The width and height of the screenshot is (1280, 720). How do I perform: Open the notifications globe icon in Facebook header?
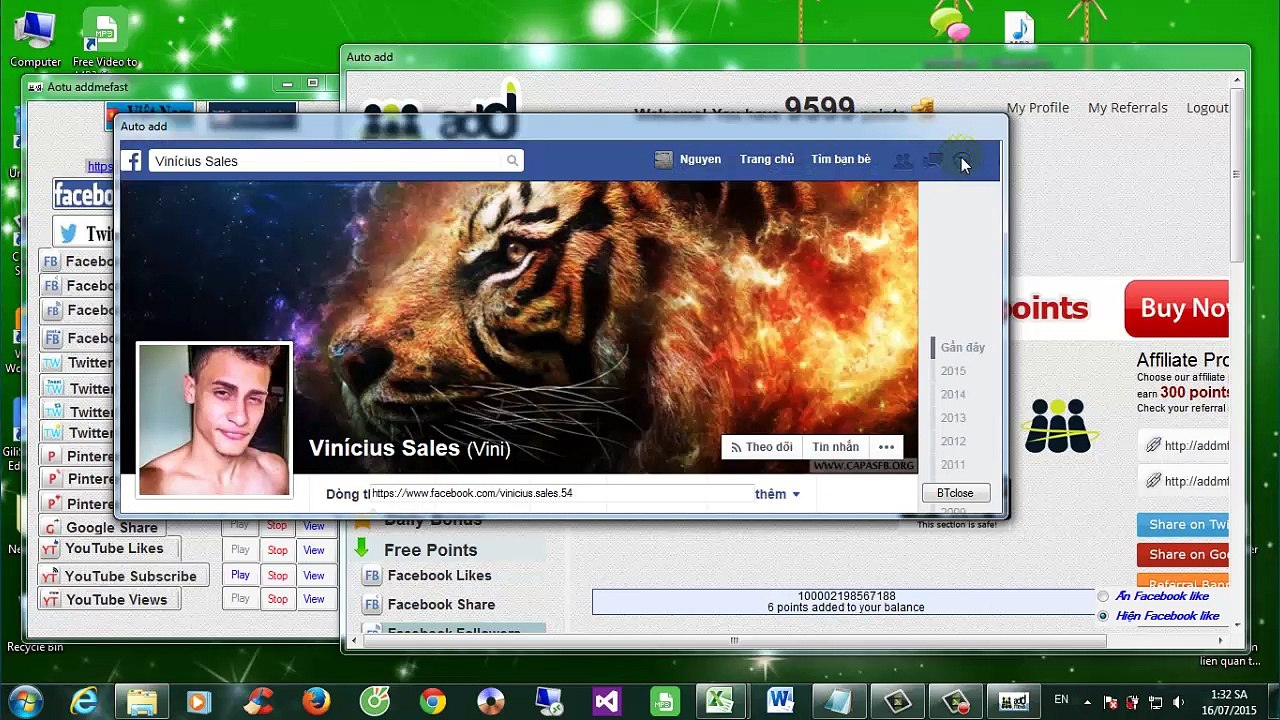(962, 160)
